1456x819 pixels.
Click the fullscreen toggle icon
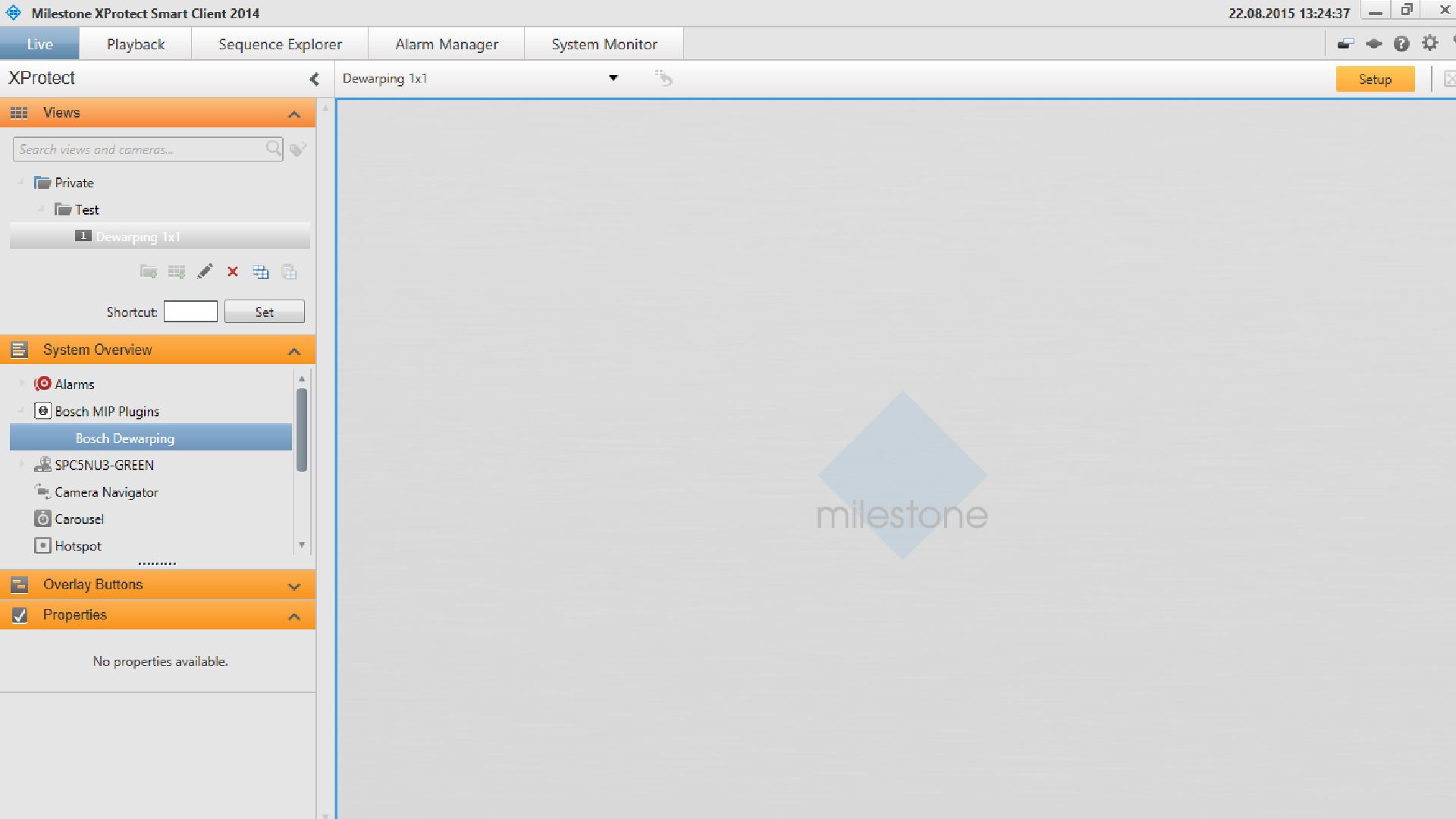tap(1448, 79)
